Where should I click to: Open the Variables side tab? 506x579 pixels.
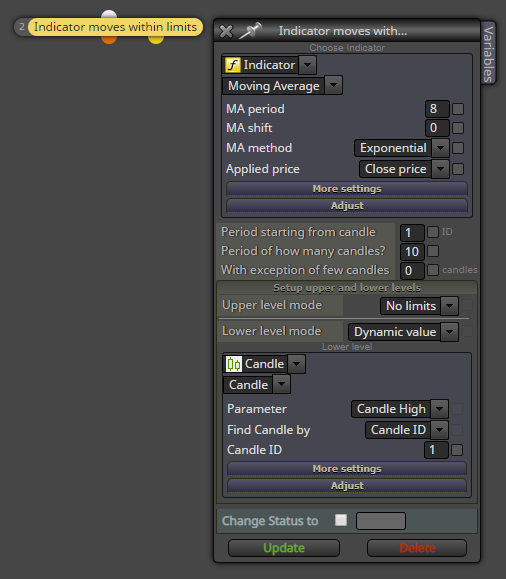pyautogui.click(x=488, y=54)
